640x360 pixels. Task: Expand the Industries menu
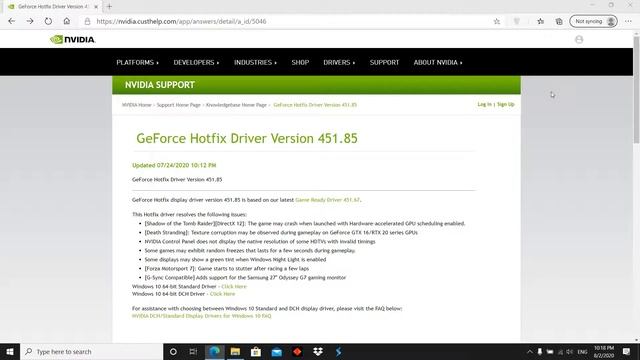255,62
